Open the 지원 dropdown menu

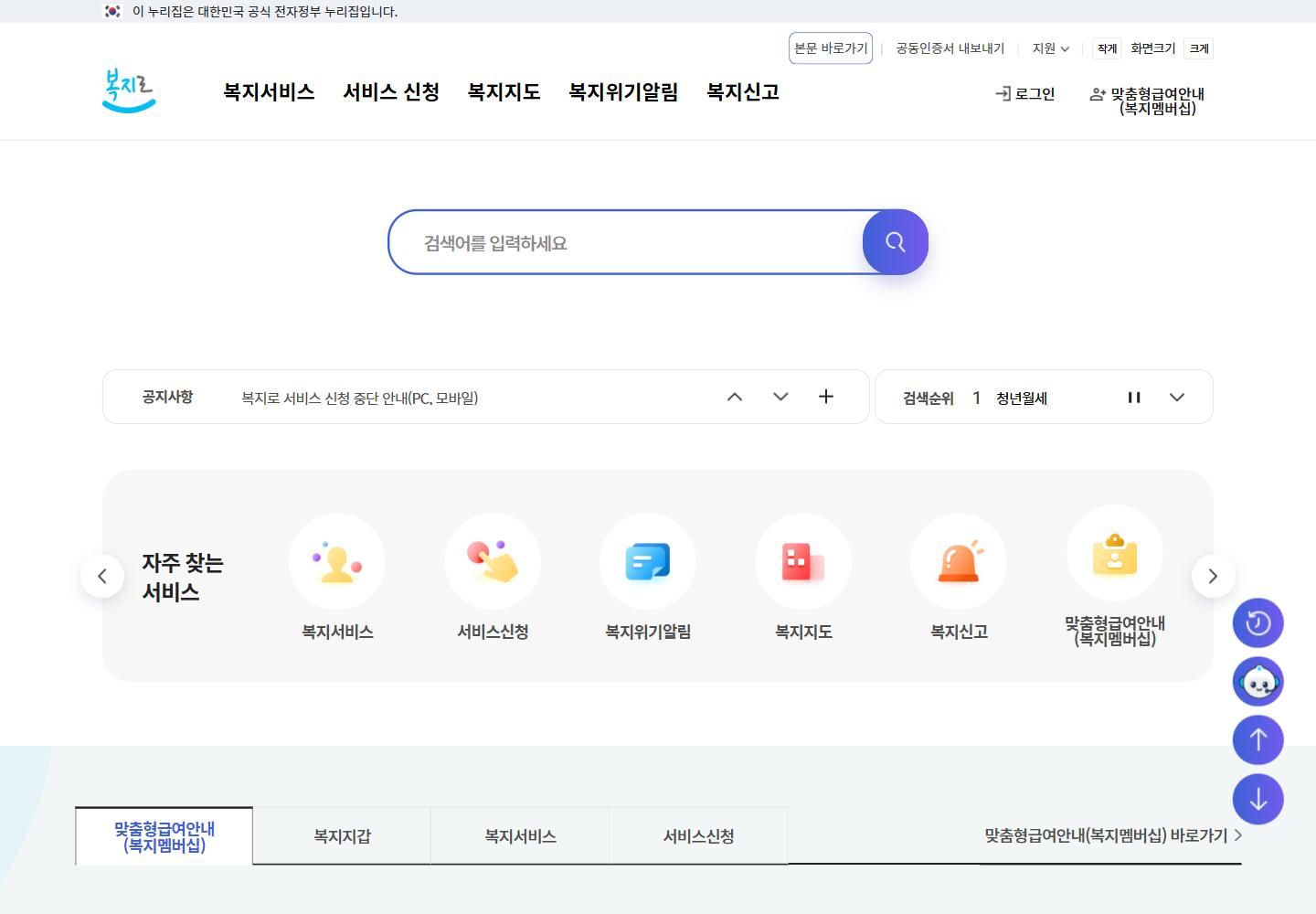click(x=1051, y=48)
